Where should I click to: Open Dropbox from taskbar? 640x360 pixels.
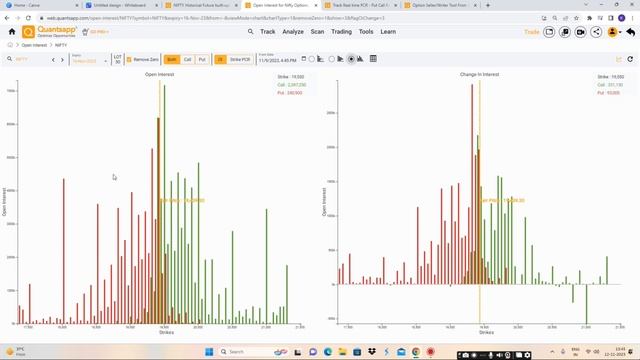pos(371,352)
